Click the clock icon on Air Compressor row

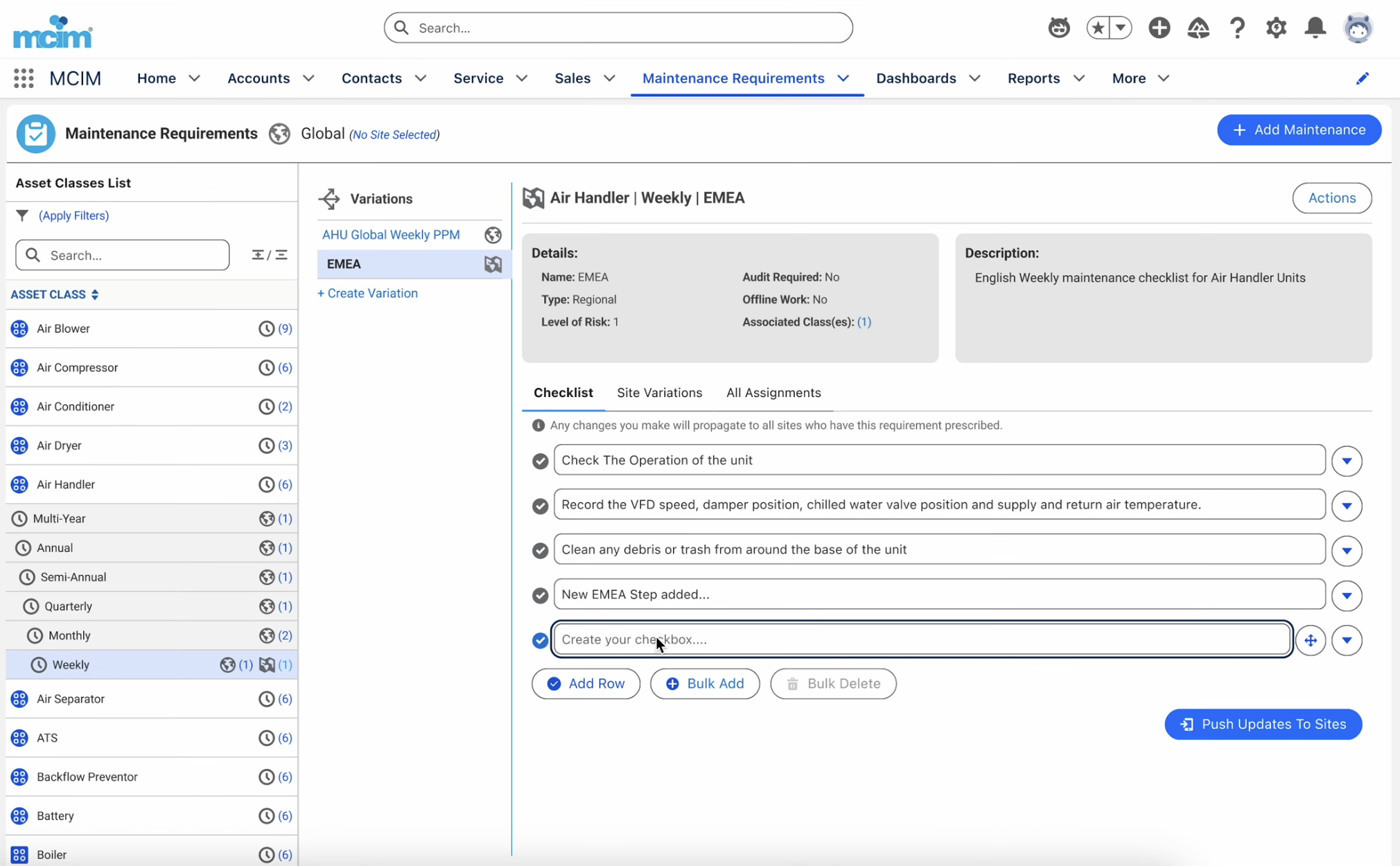[x=266, y=367]
